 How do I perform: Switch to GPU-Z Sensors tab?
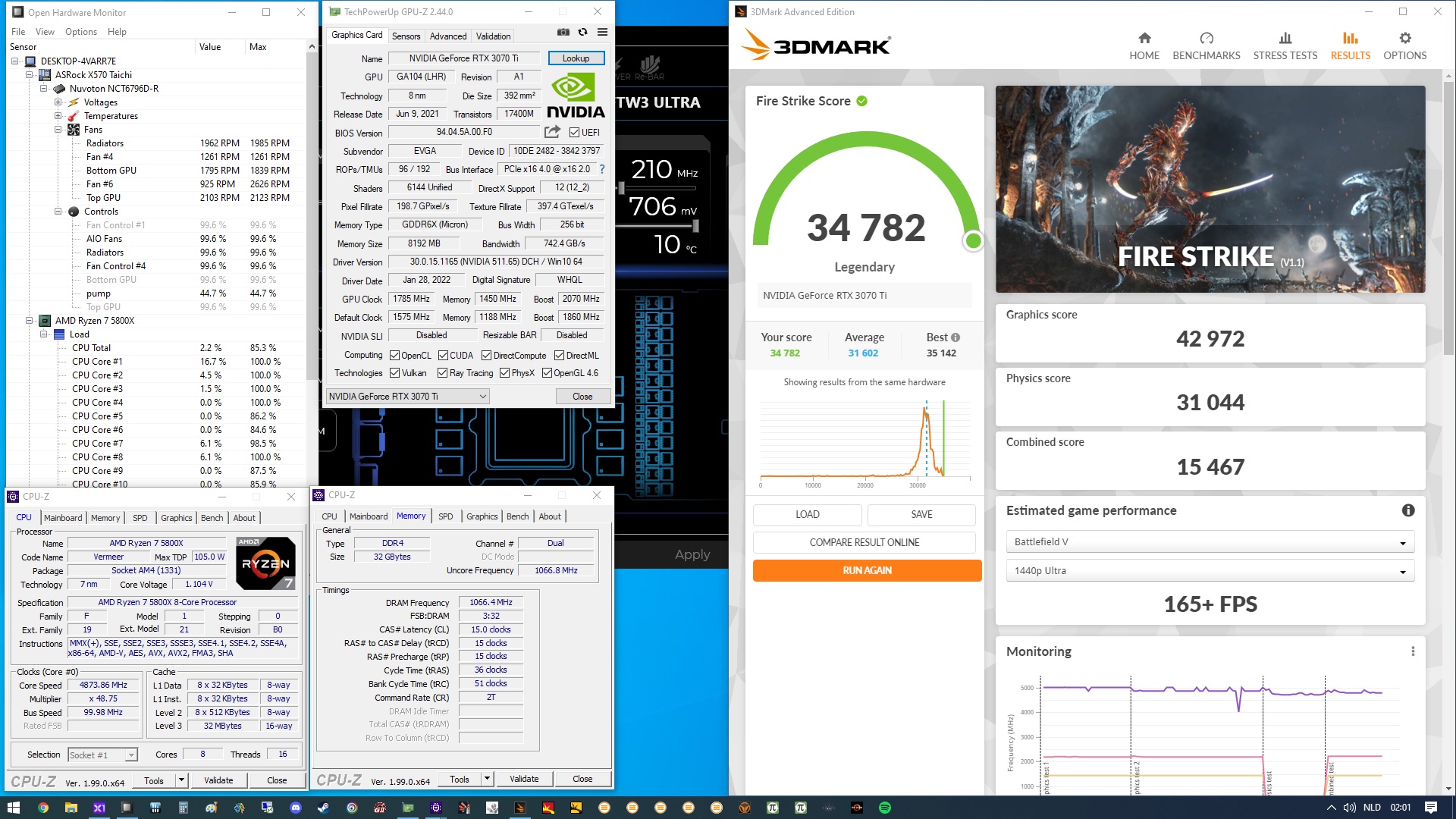click(x=406, y=36)
